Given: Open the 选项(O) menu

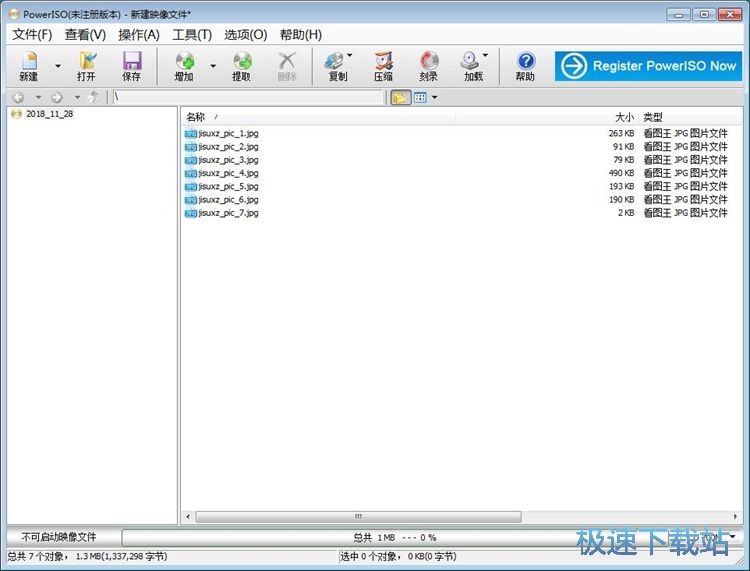Looking at the screenshot, I should click(x=245, y=34).
